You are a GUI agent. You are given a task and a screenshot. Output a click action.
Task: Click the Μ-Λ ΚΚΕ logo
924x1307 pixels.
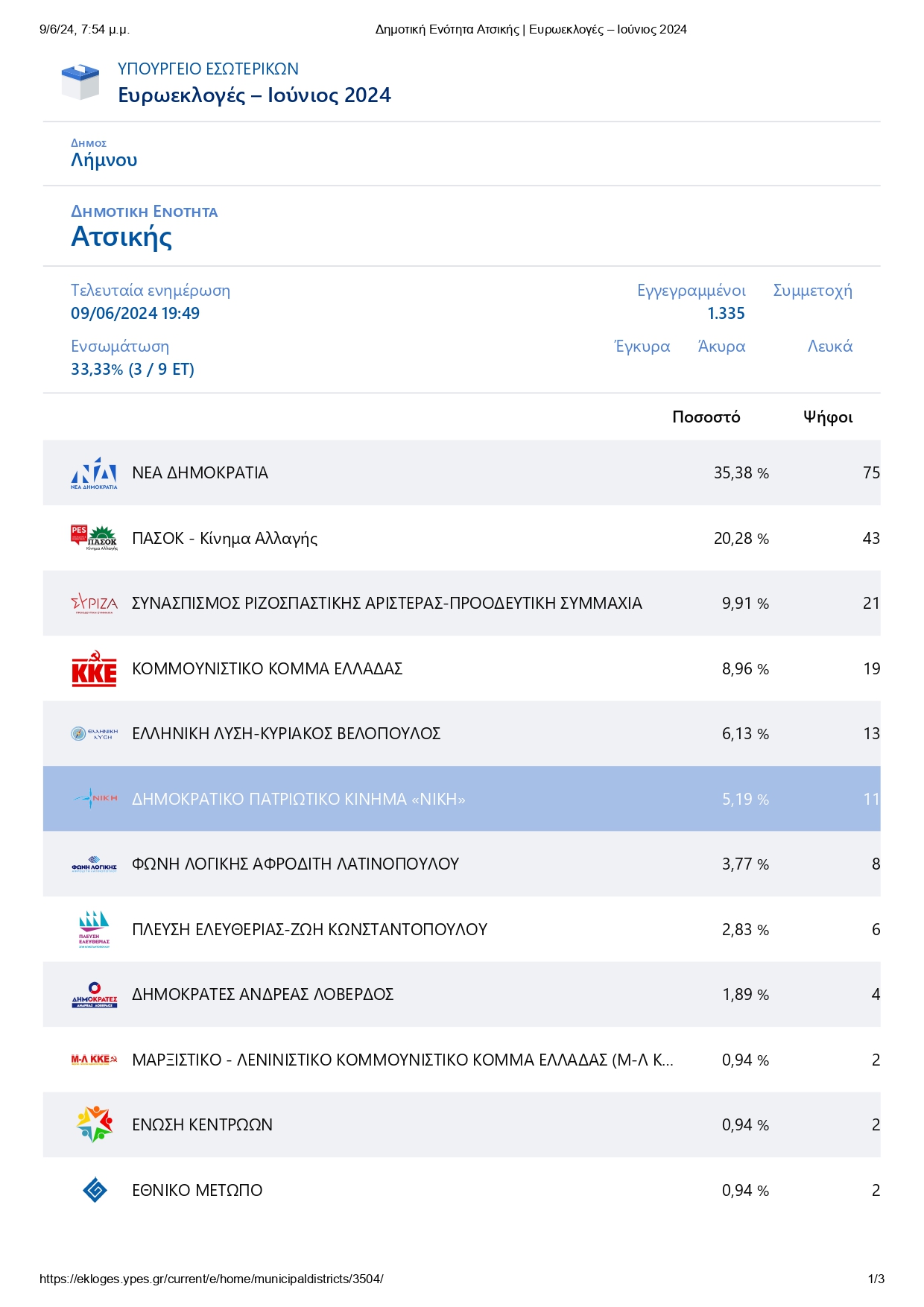[x=94, y=1060]
